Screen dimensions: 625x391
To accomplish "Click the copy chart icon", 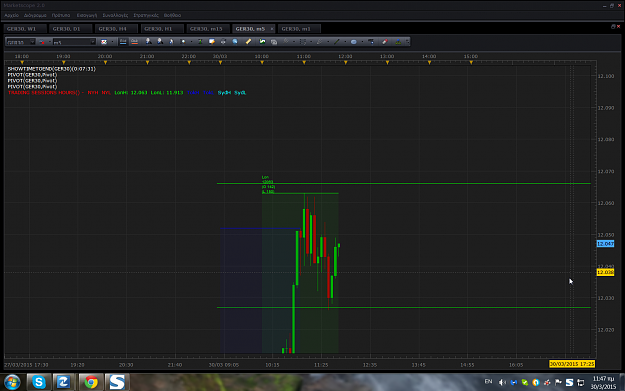I will [x=274, y=42].
